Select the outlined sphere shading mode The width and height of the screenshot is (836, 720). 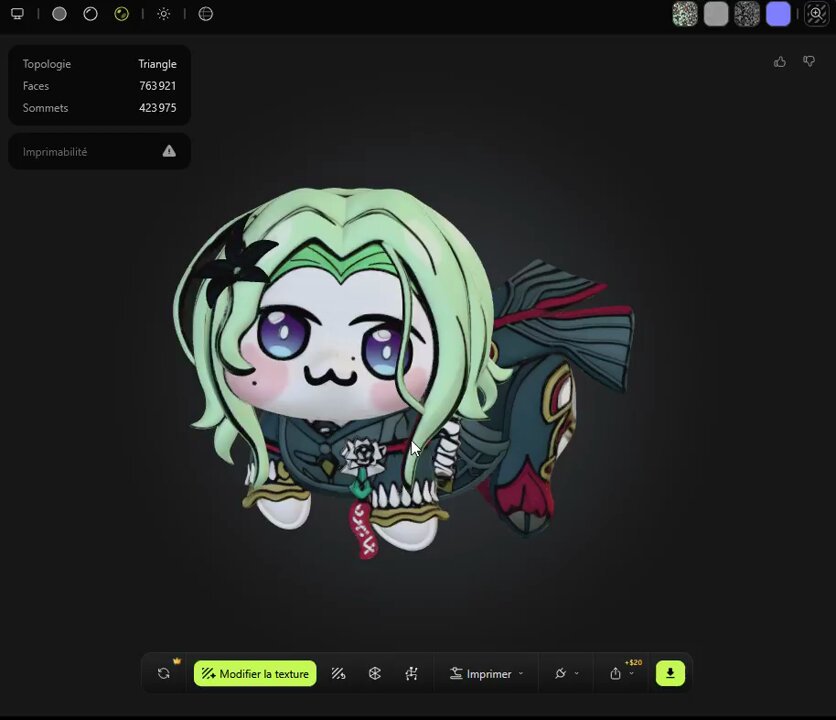pyautogui.click(x=91, y=14)
